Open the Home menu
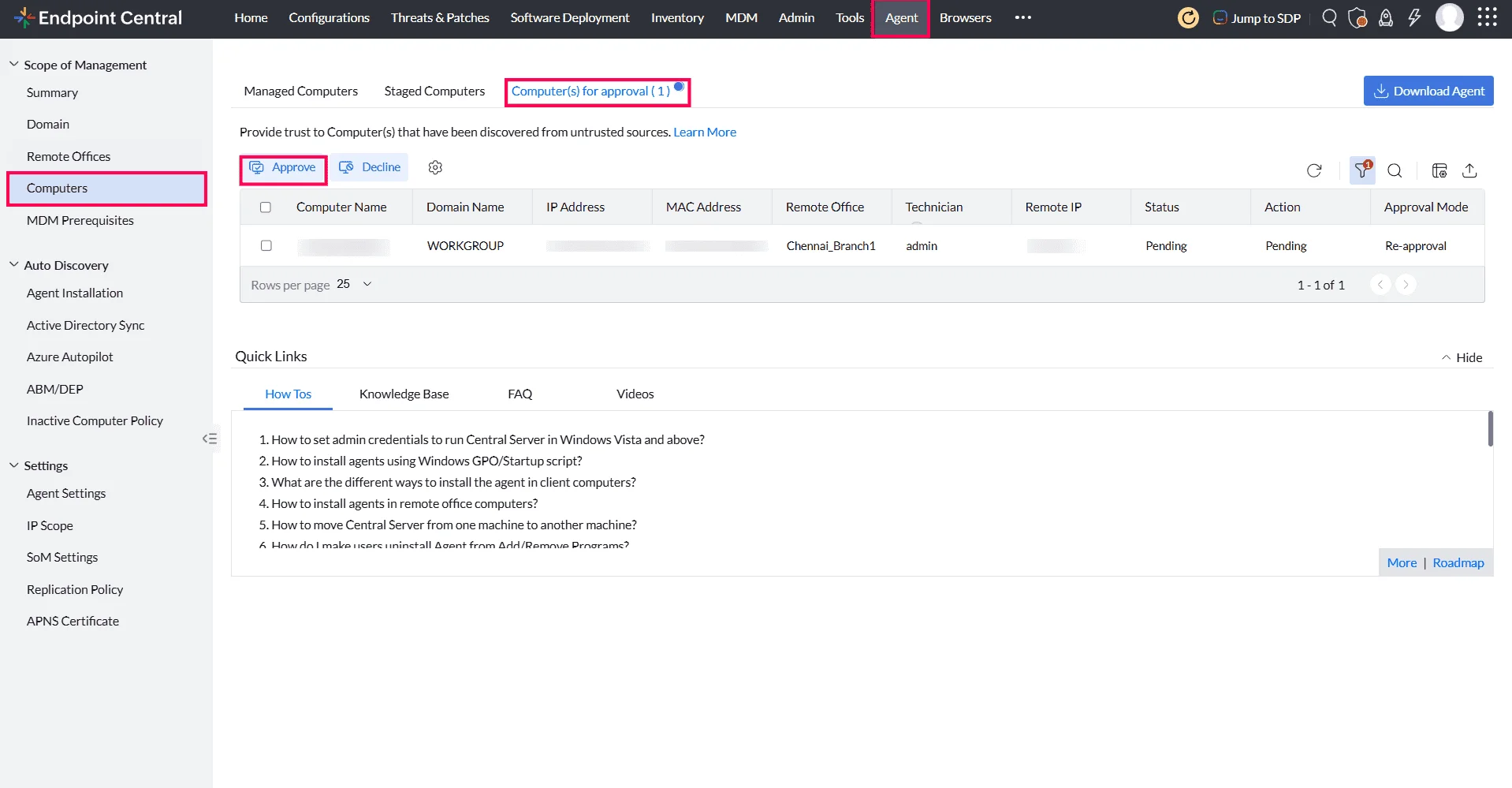Image resolution: width=1512 pixels, height=788 pixels. tap(251, 17)
